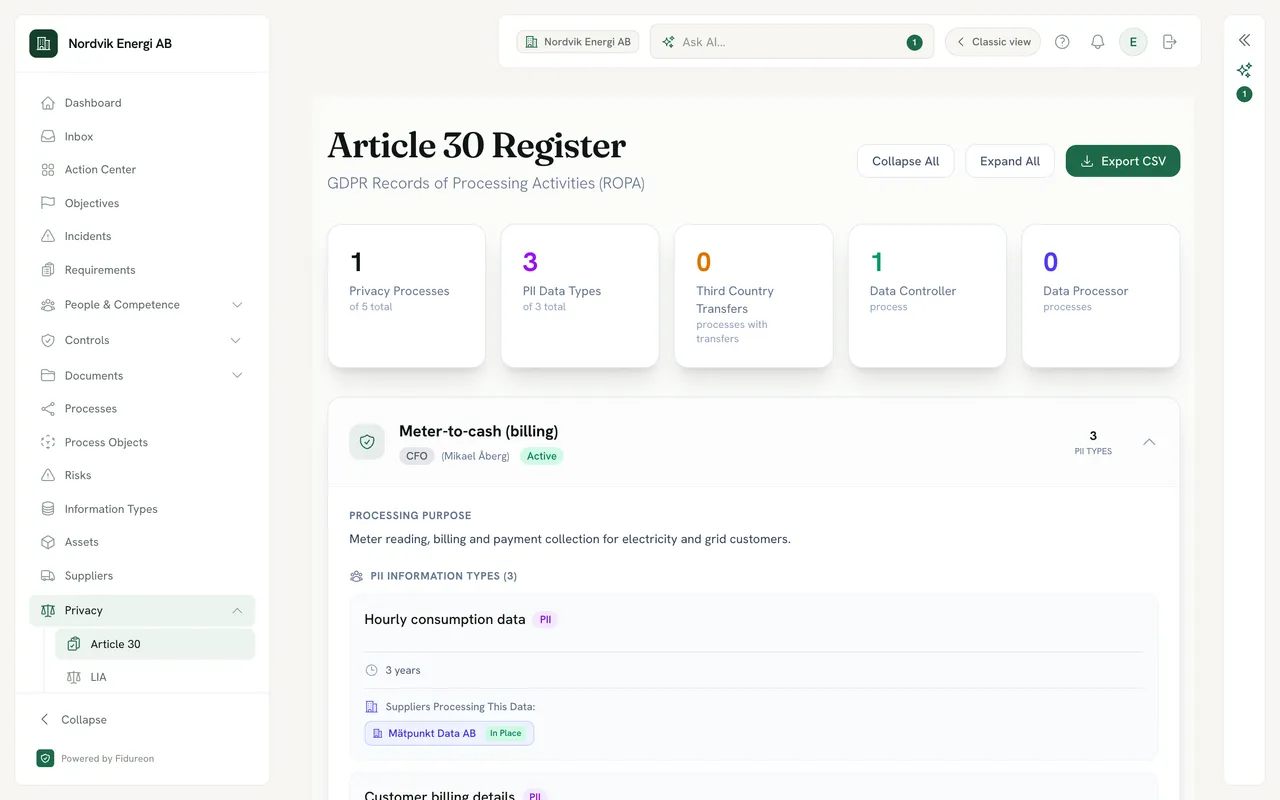Open Process Objects page
The height and width of the screenshot is (800, 1280).
pos(142,442)
